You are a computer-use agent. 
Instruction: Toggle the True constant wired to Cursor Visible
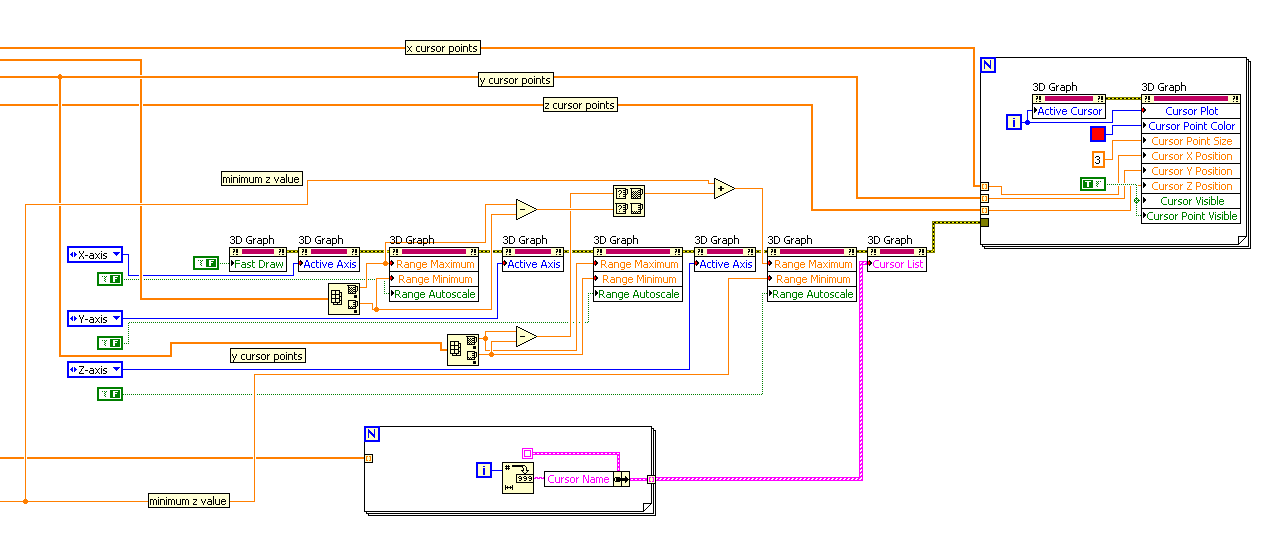click(1092, 183)
